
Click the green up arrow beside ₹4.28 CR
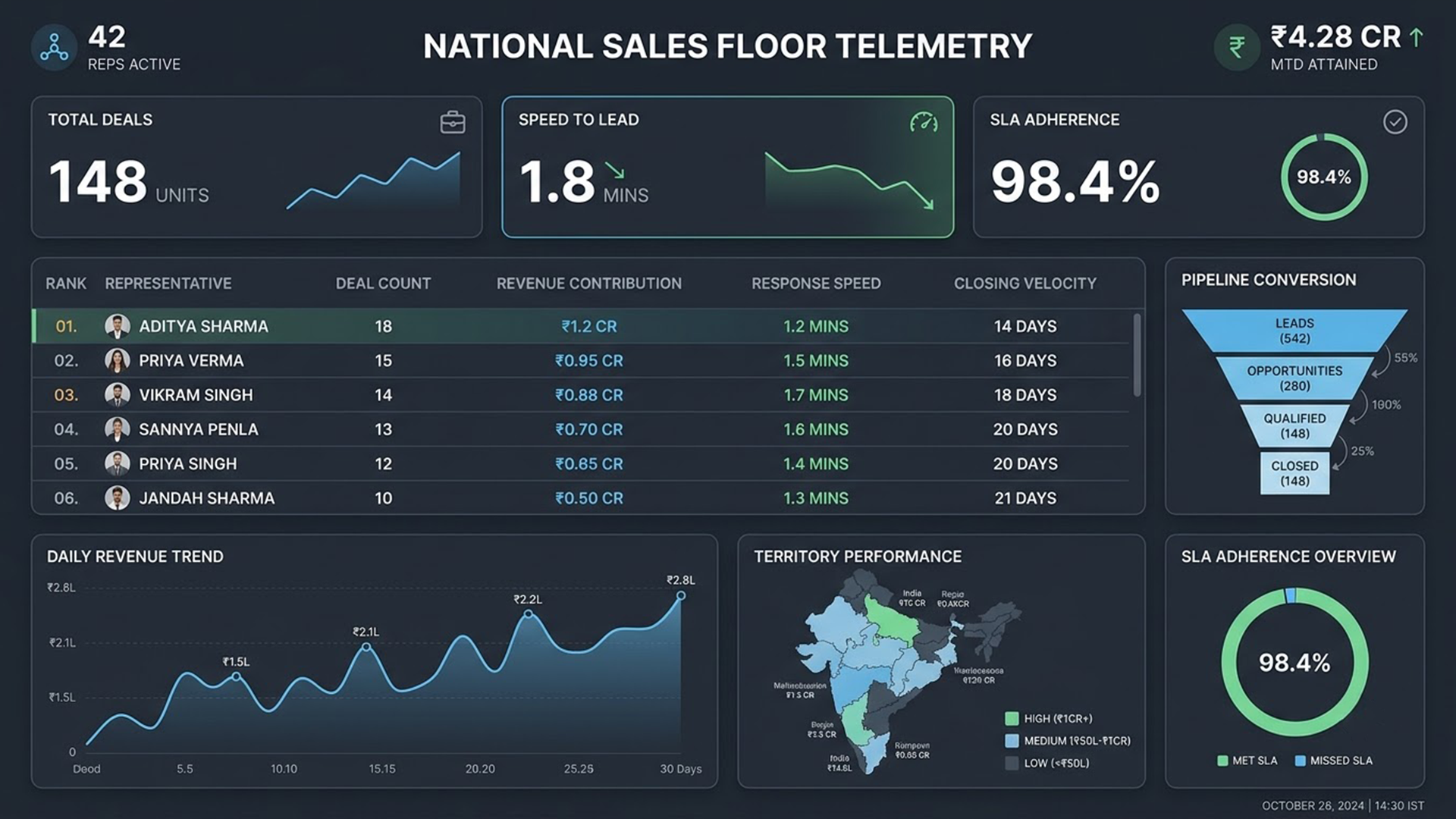1415,37
